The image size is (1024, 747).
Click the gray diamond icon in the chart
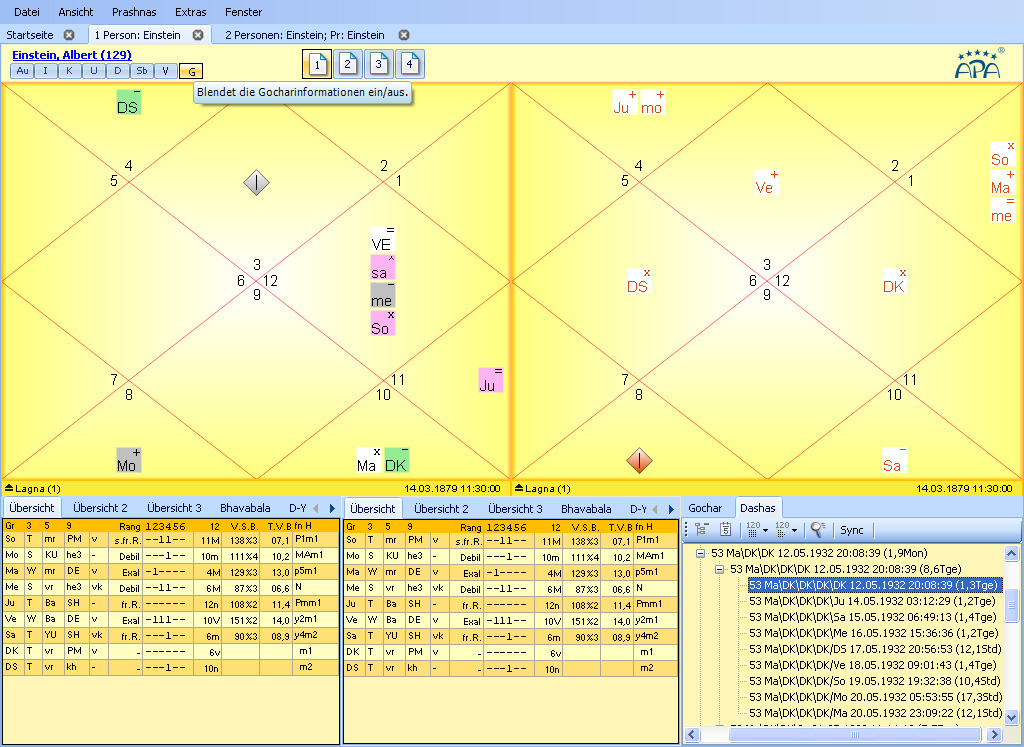point(257,183)
